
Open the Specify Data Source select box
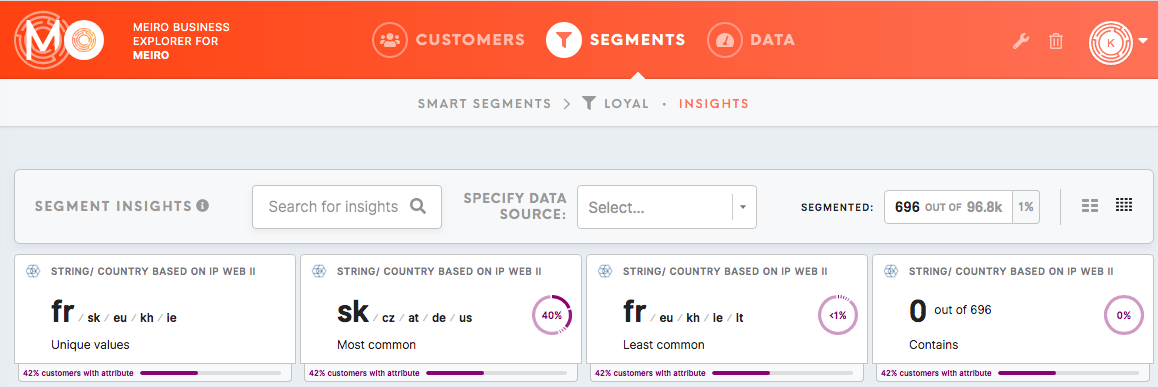tap(667, 207)
